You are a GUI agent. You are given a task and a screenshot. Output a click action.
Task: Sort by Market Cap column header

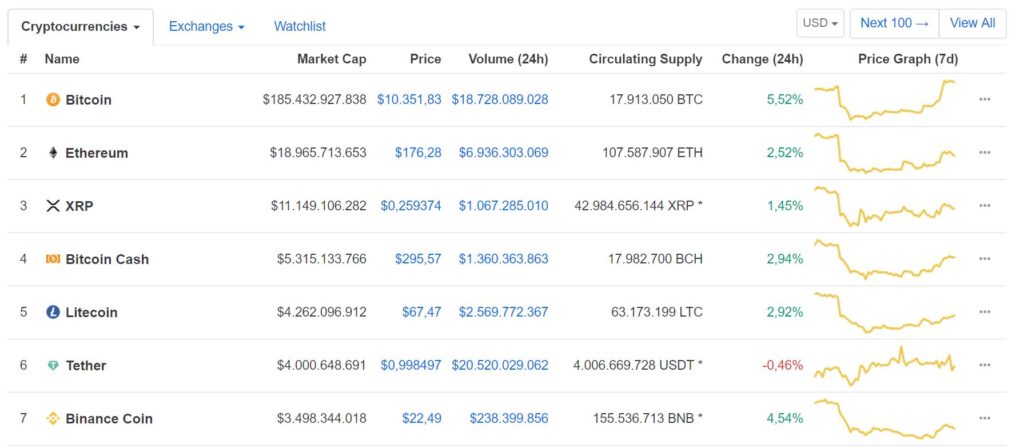[x=332, y=59]
